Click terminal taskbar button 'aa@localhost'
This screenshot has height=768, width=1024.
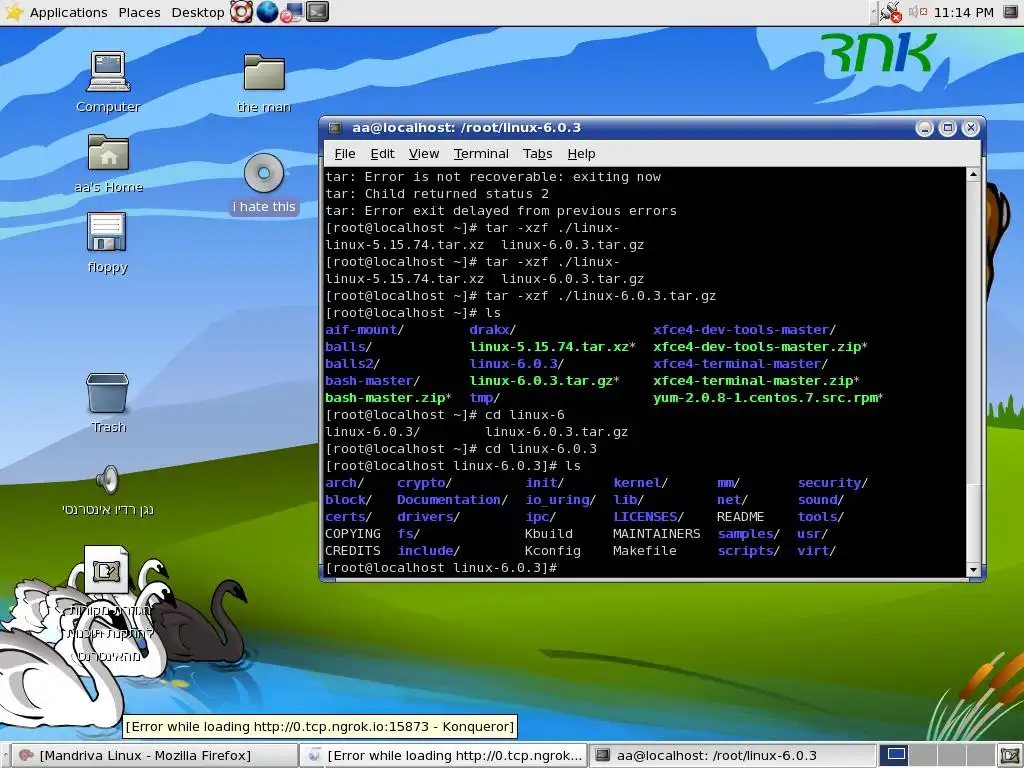[x=733, y=756]
